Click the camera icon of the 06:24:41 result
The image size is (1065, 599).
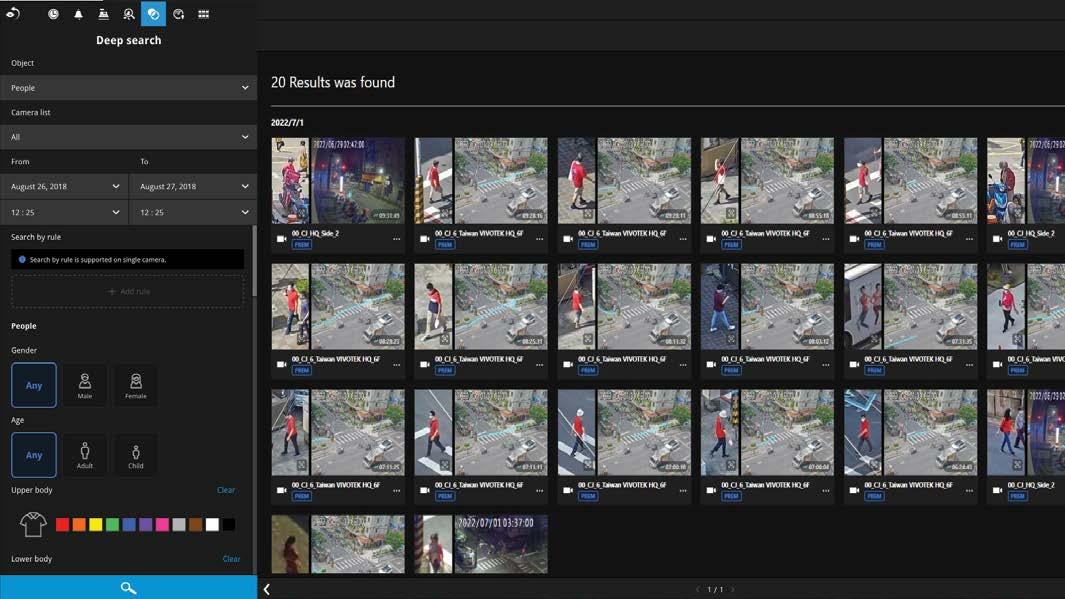[854, 490]
